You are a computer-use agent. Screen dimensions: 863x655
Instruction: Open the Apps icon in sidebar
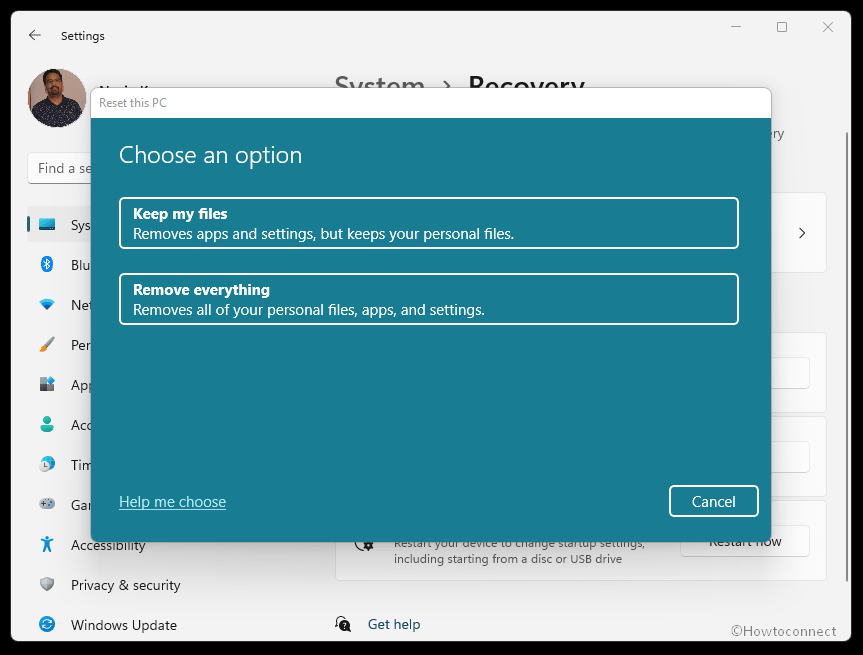click(47, 384)
